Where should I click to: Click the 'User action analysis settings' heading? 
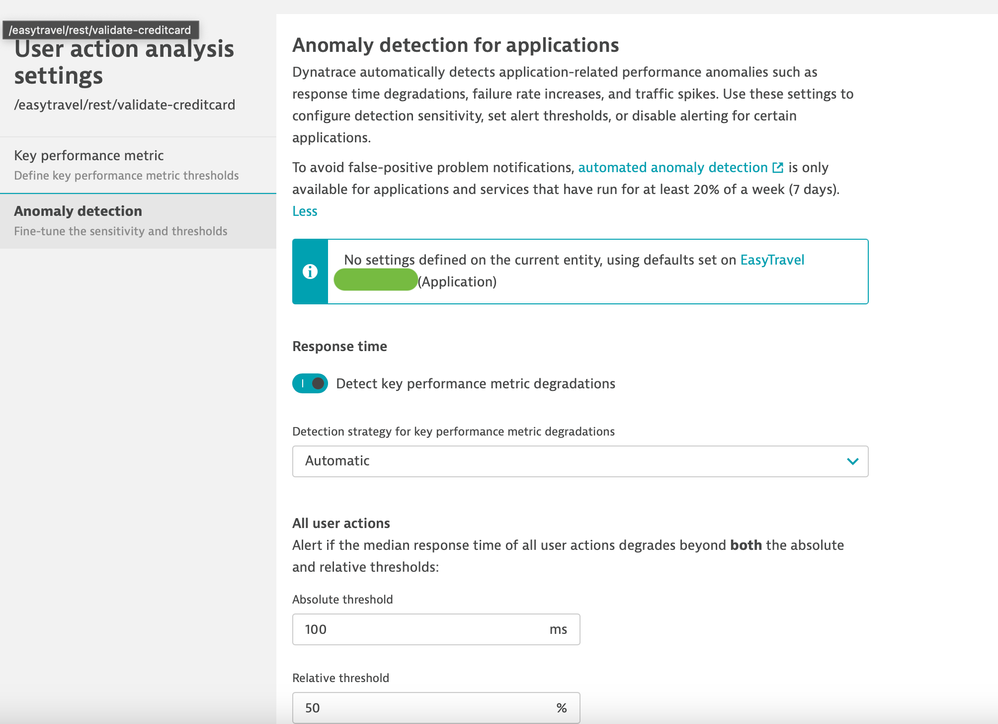pos(124,62)
